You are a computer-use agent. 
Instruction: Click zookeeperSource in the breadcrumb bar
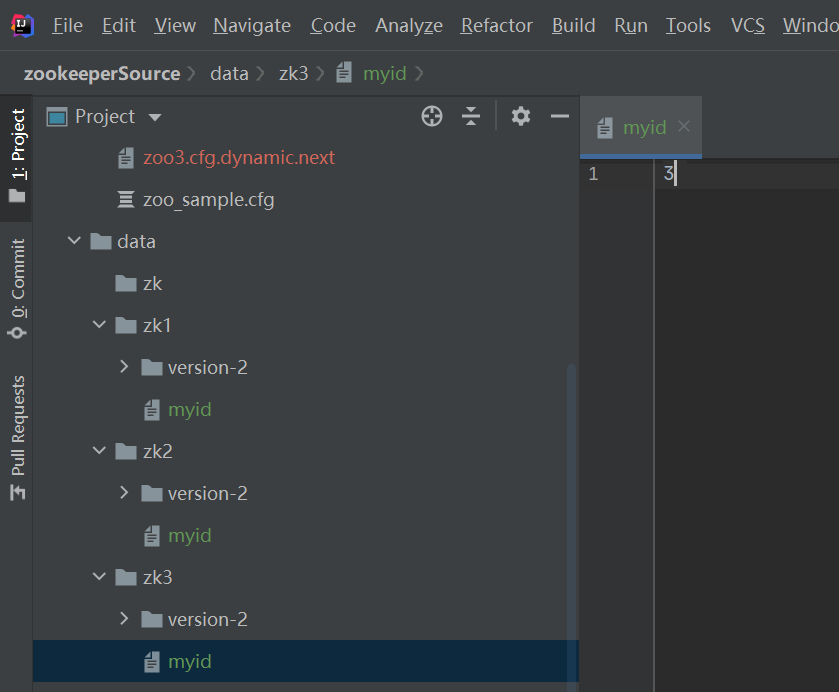(x=102, y=73)
